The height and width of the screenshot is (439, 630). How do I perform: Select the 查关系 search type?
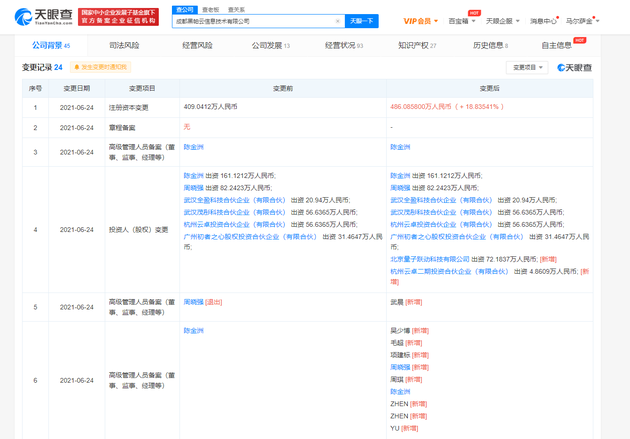pos(236,10)
